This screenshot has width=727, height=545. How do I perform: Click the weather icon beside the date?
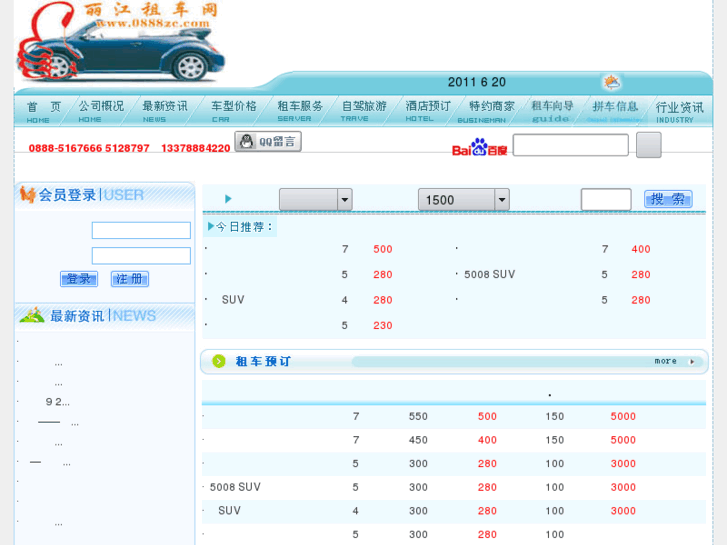click(611, 82)
